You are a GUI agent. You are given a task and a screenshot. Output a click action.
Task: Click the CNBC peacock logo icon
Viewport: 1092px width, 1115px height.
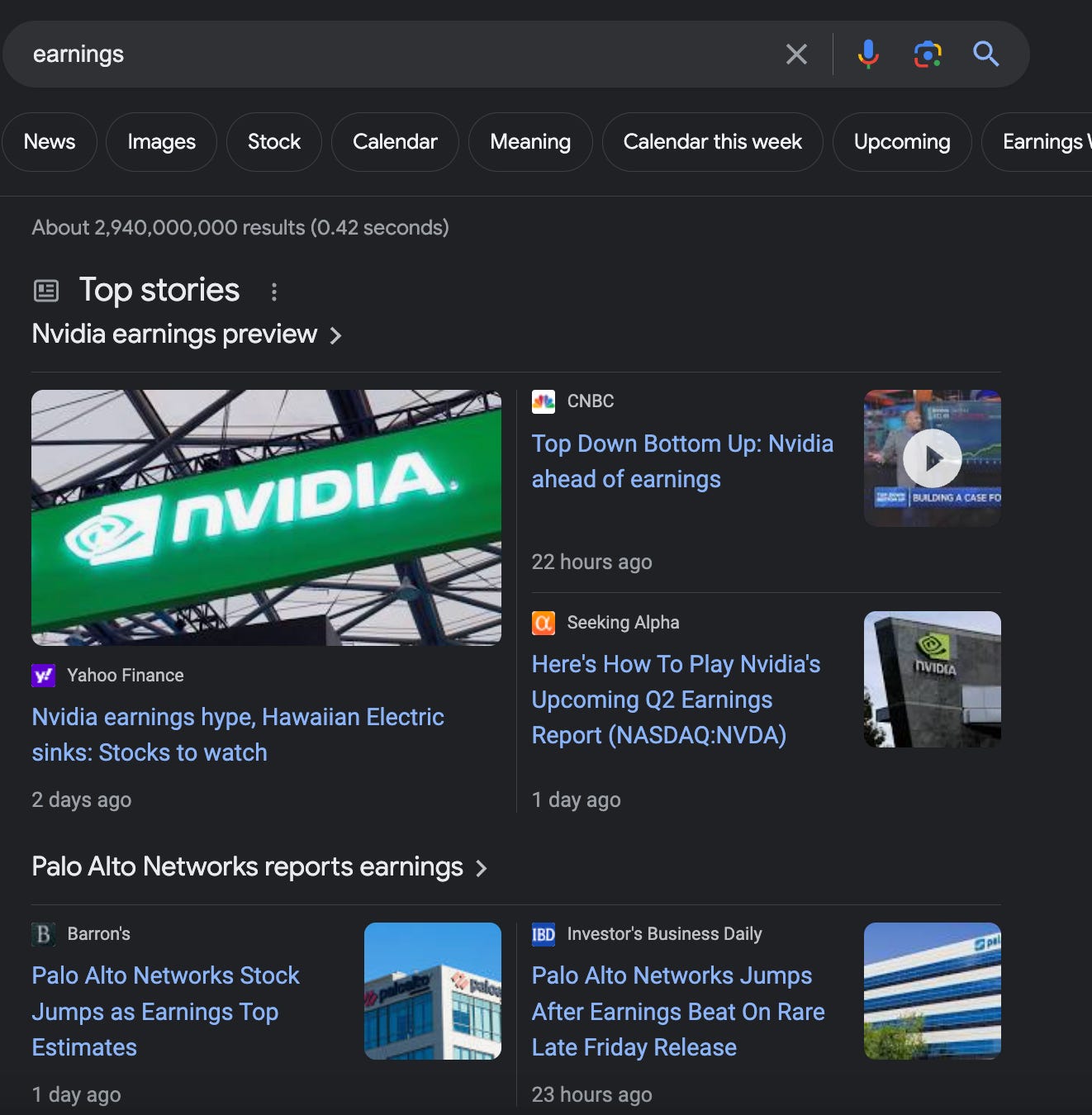544,401
